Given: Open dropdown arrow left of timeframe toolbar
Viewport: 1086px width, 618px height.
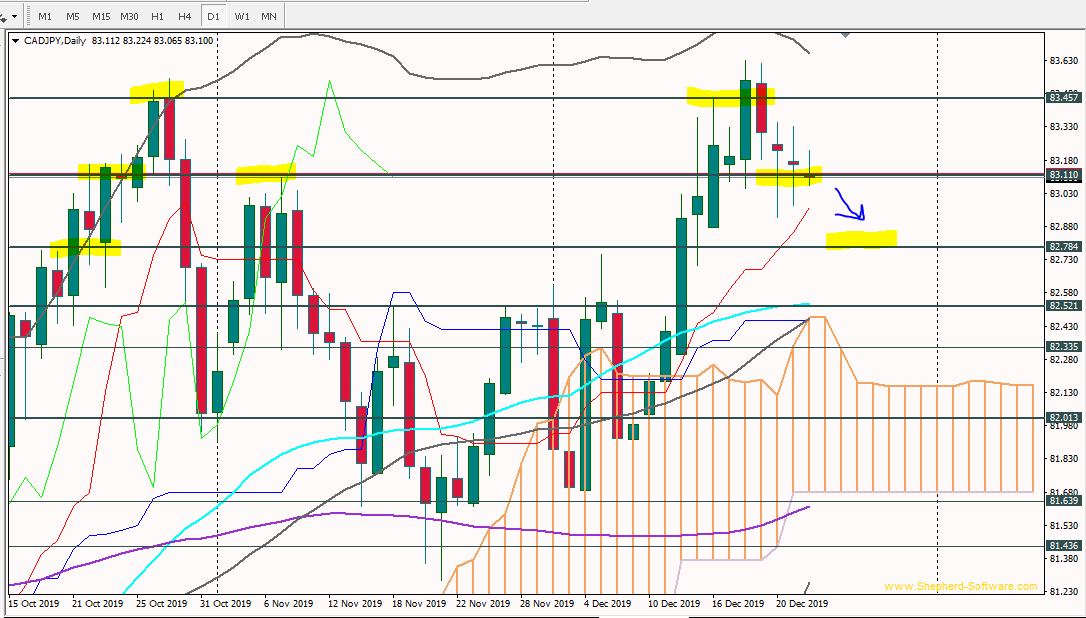Looking at the screenshot, I should coord(6,18).
